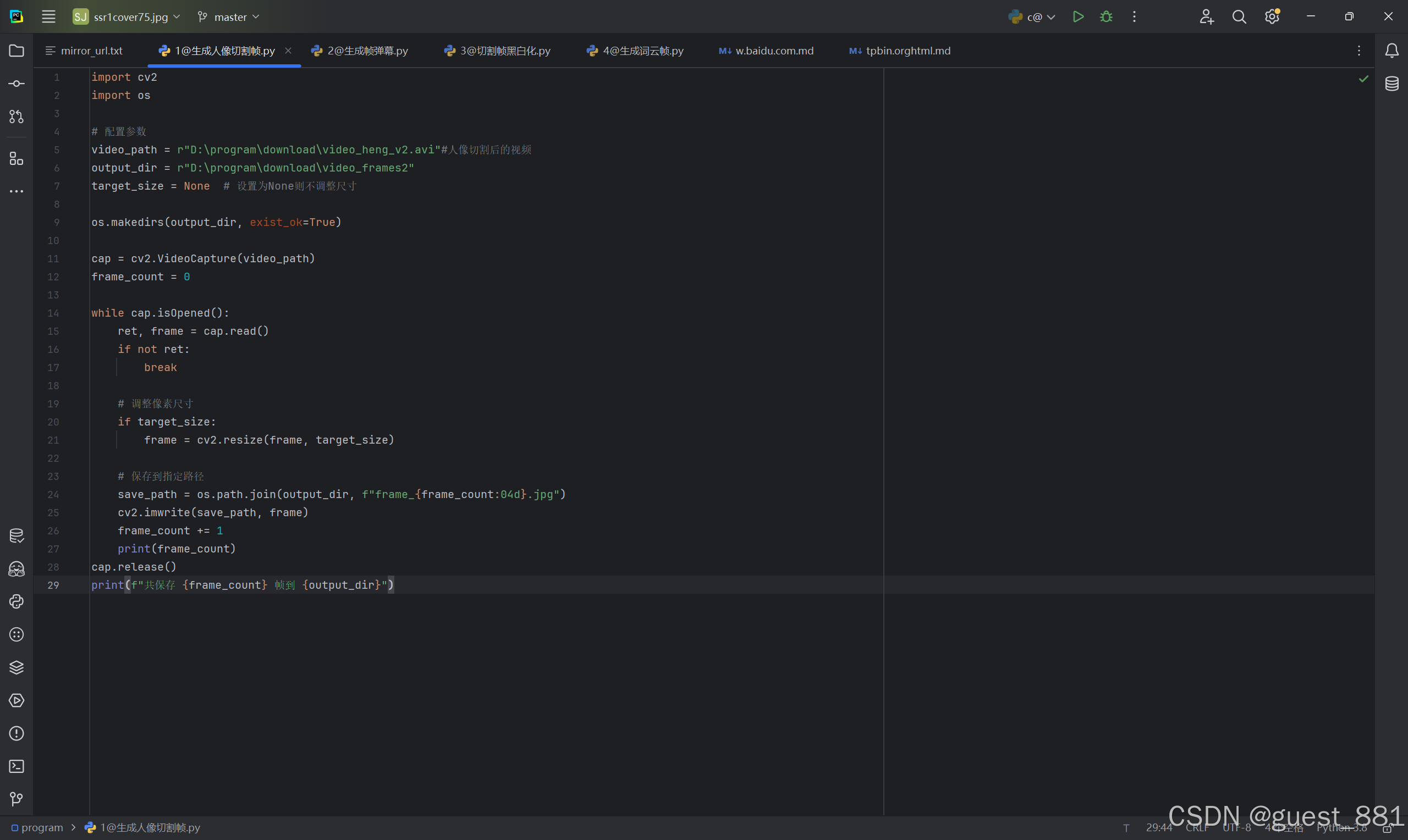Open the Problems panel icon

coord(16,733)
